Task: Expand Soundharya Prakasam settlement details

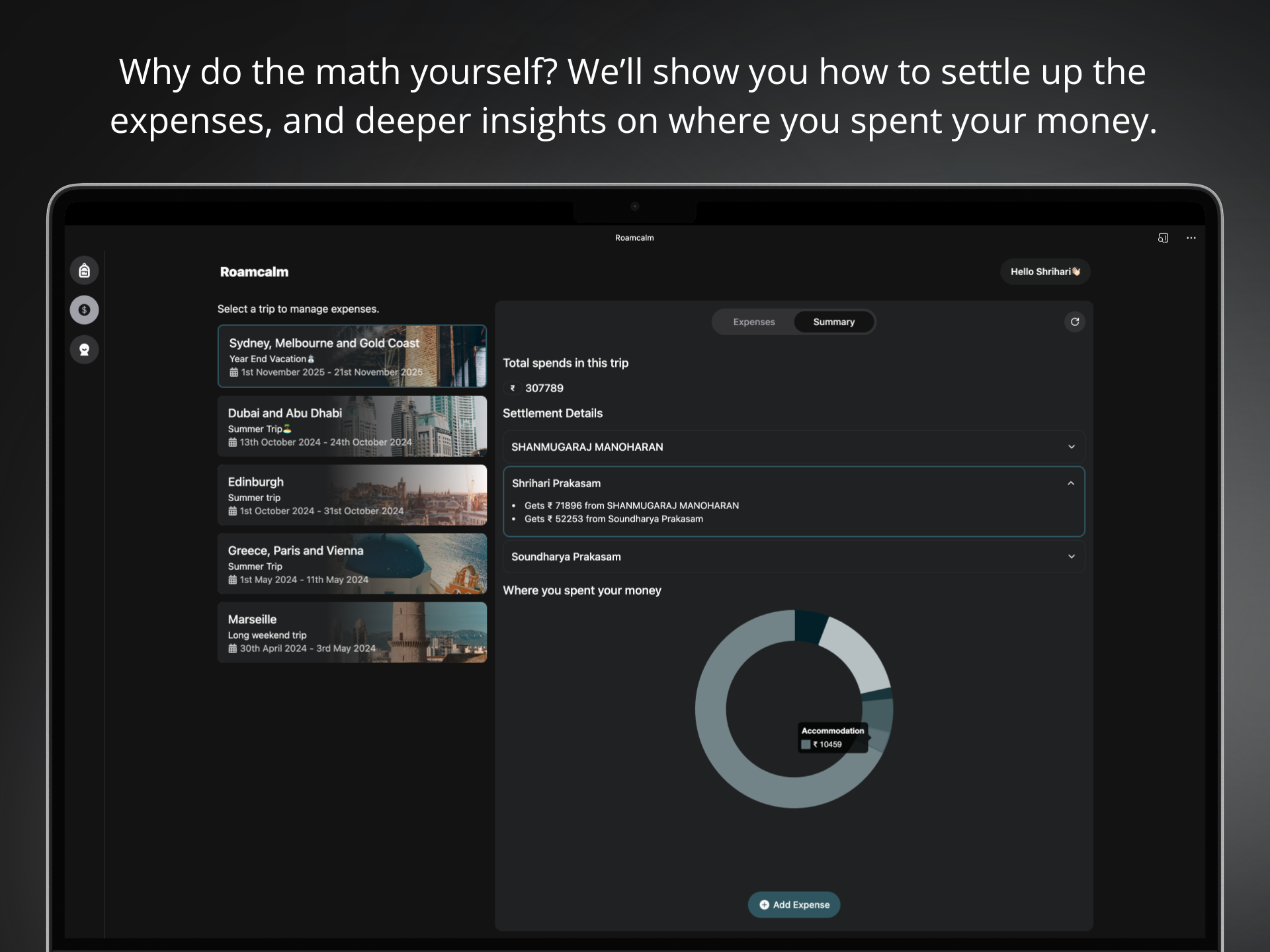Action: [794, 557]
